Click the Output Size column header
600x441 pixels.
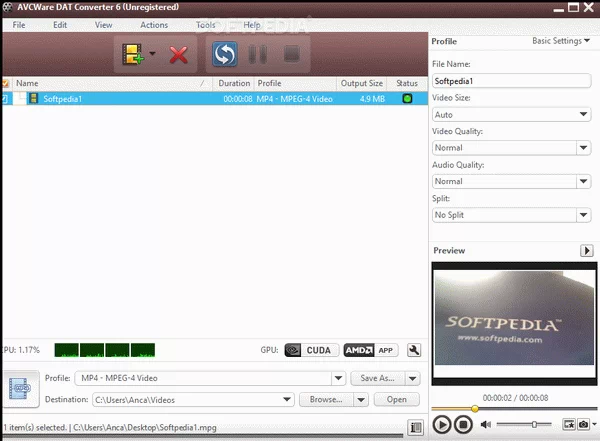[x=362, y=83]
